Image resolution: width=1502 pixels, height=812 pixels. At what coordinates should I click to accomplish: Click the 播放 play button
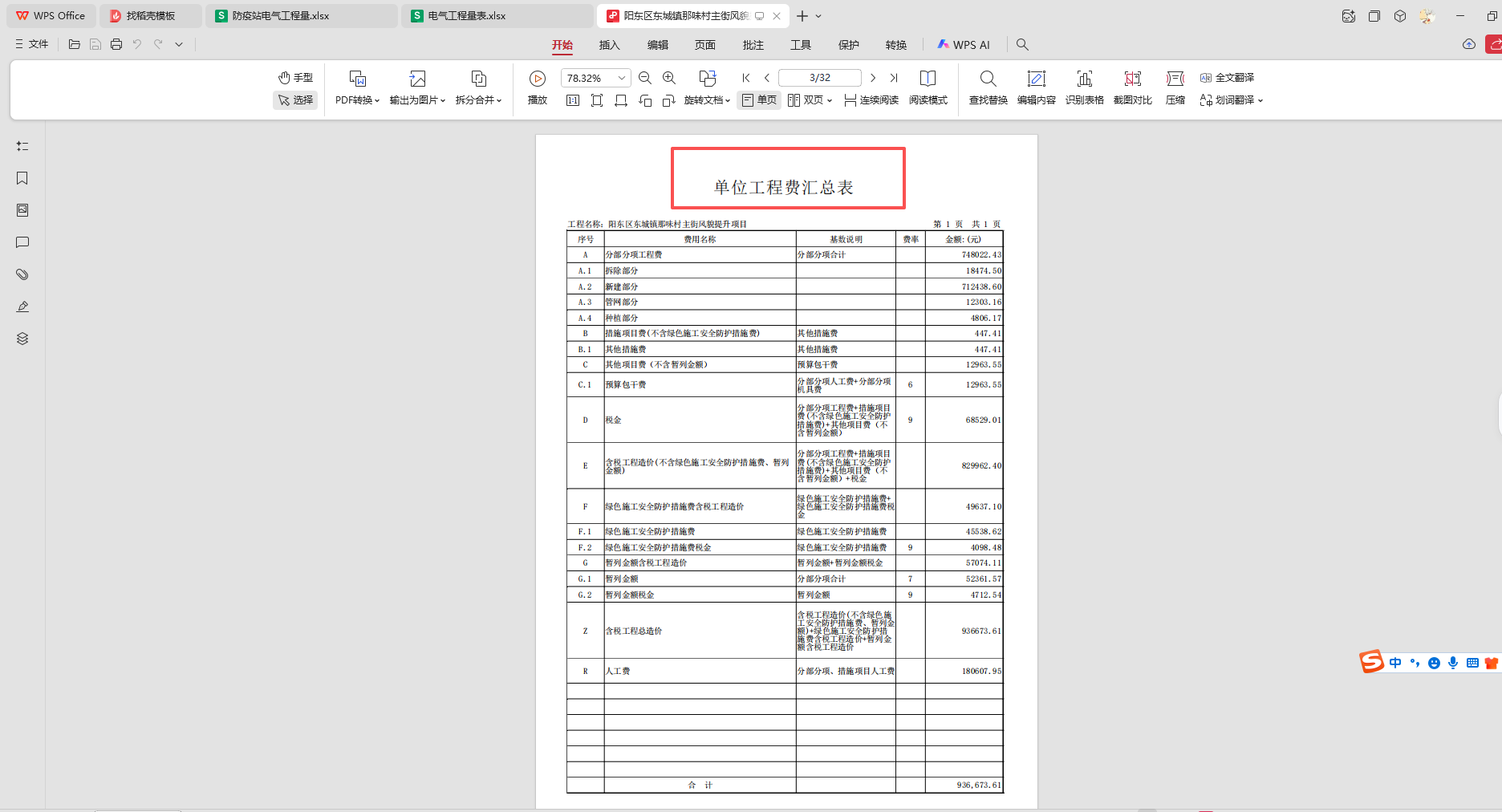tap(537, 88)
